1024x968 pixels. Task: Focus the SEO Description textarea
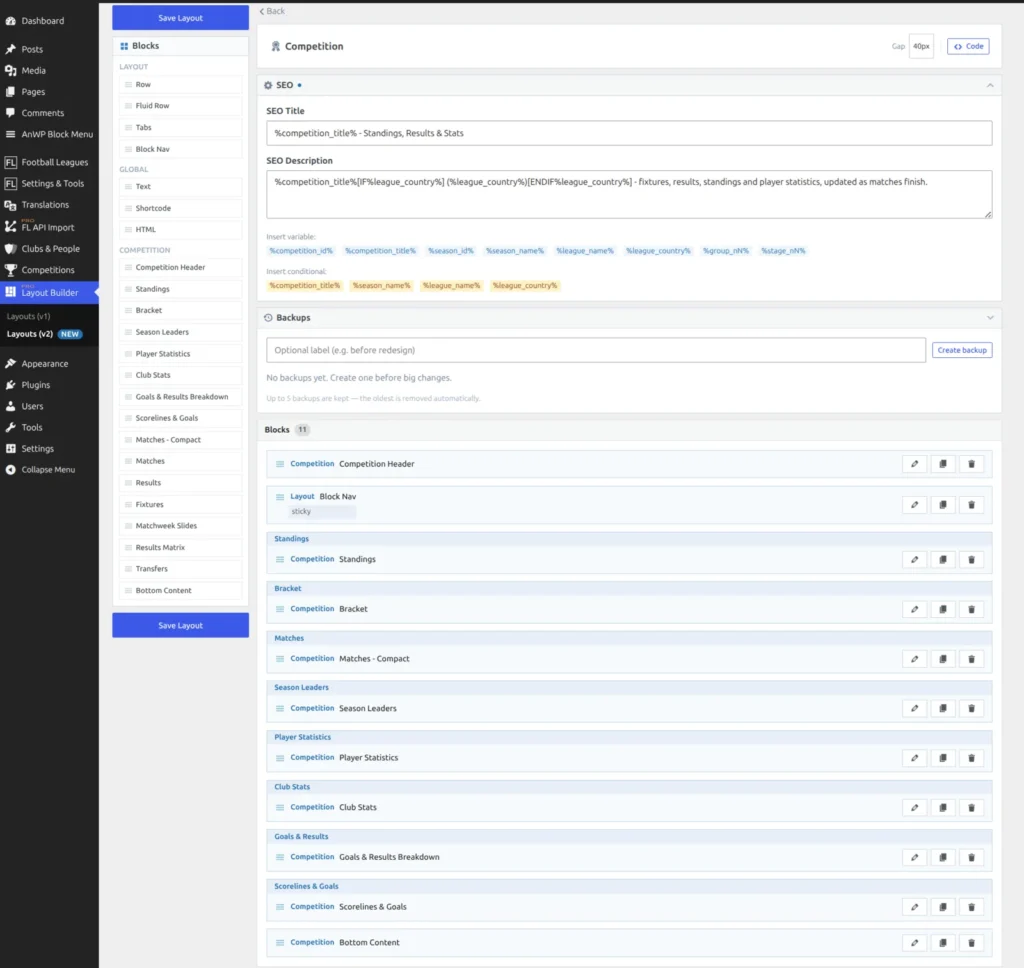pos(629,195)
